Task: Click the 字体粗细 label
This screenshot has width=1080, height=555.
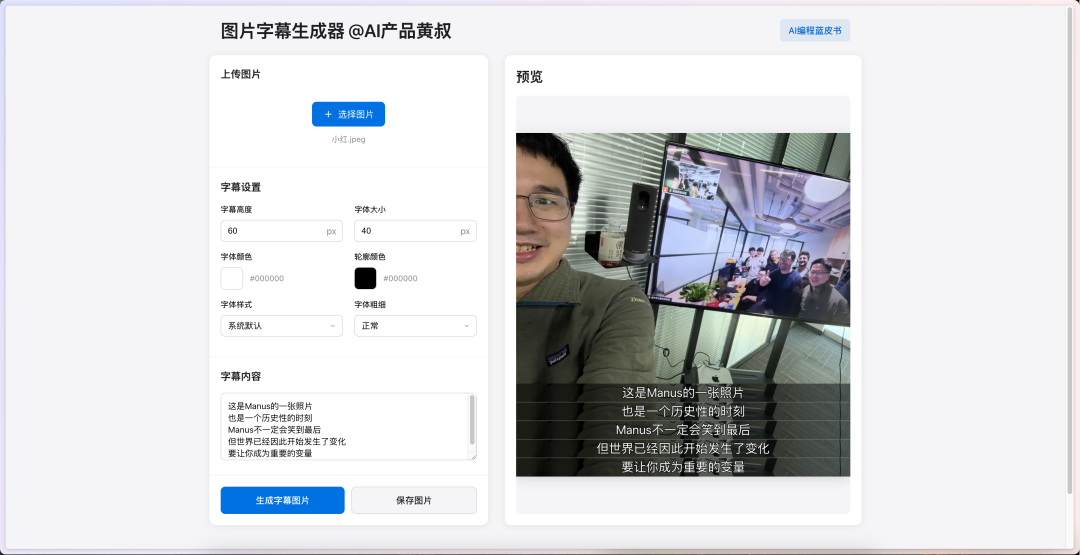Action: pos(370,304)
